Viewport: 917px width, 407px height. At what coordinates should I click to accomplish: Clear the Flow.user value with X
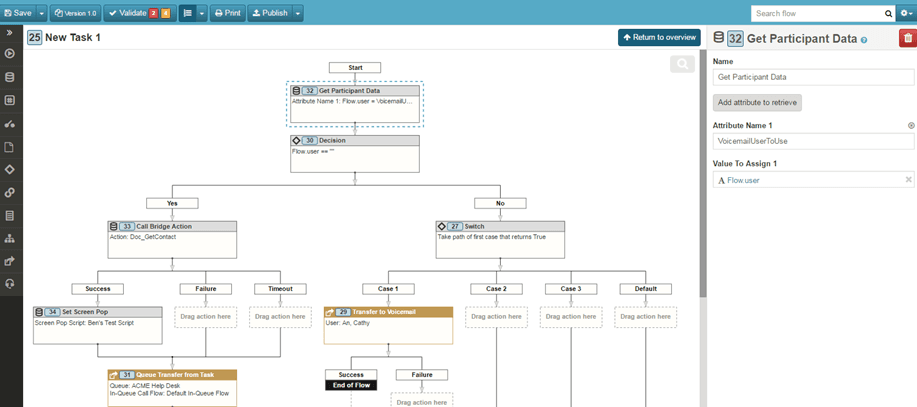click(x=908, y=180)
